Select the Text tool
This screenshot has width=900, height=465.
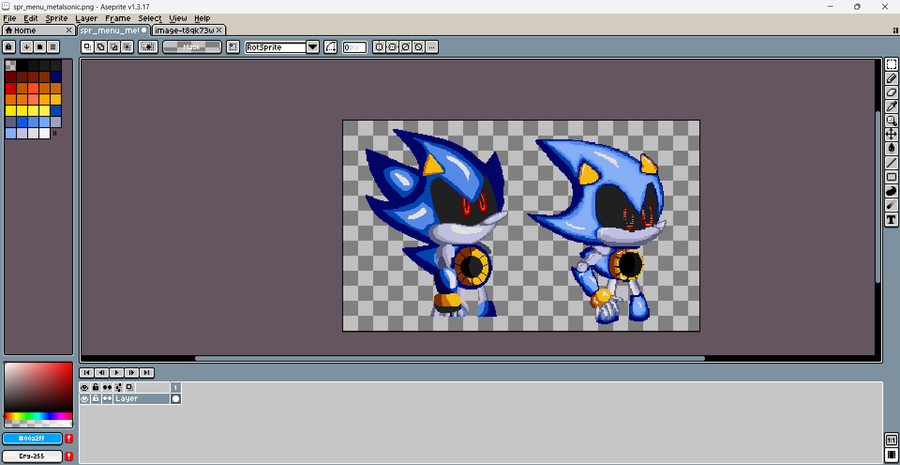pos(891,219)
